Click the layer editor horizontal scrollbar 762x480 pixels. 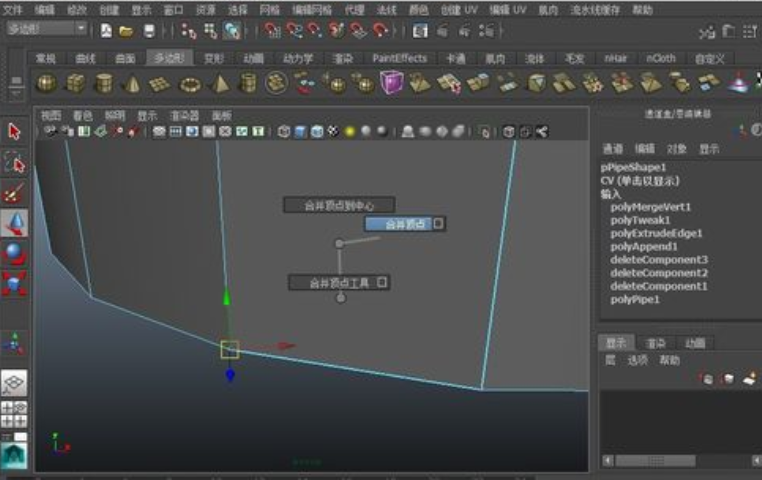(x=680, y=461)
